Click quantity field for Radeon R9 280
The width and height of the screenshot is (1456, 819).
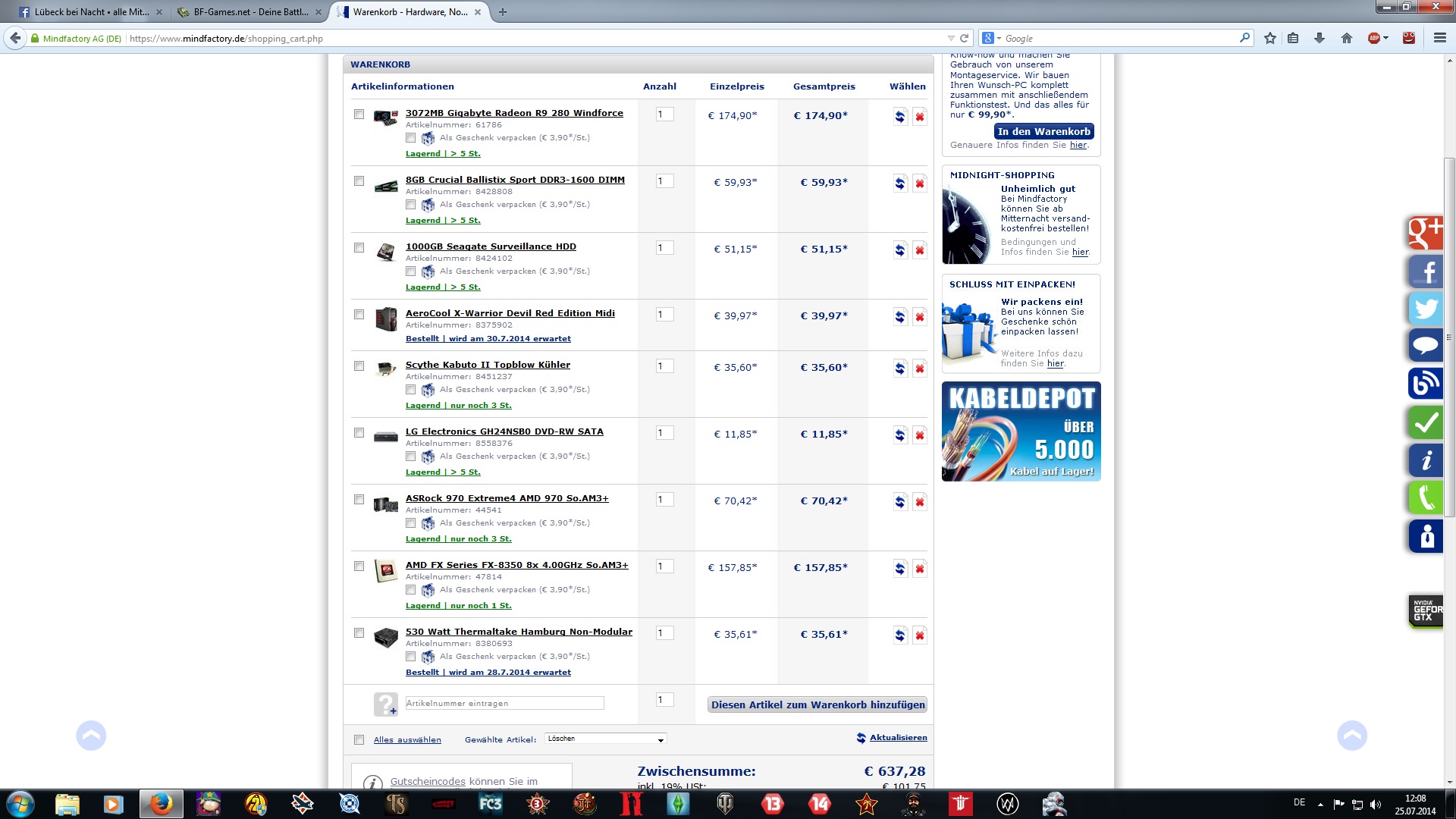pos(664,115)
